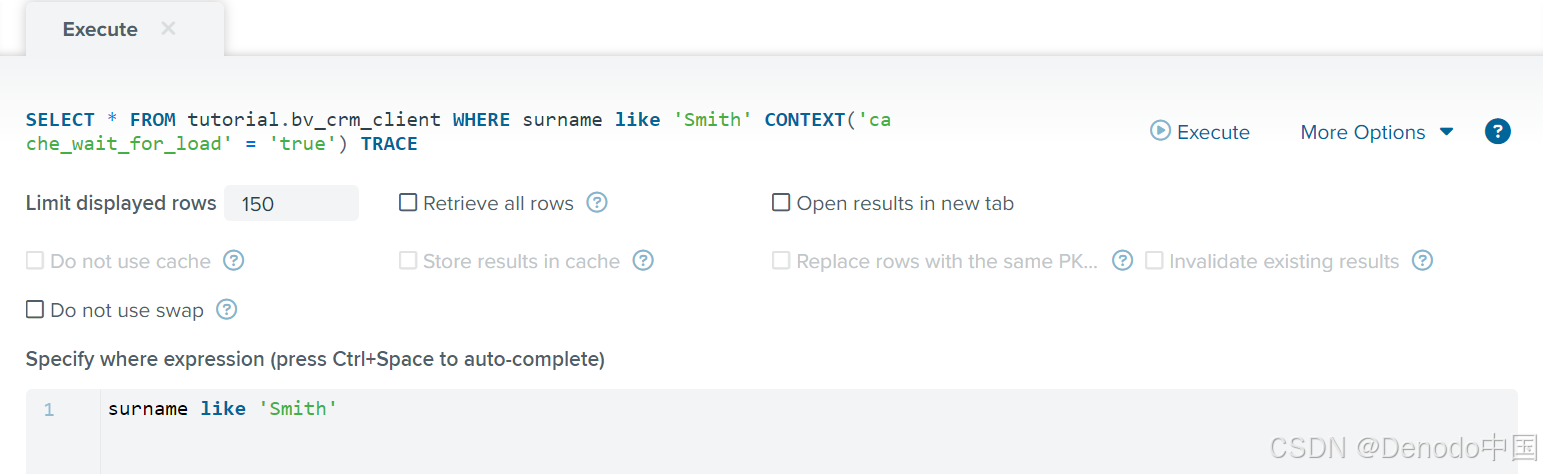Expand the More Options dropdown
1543x474 pixels.
1376,132
